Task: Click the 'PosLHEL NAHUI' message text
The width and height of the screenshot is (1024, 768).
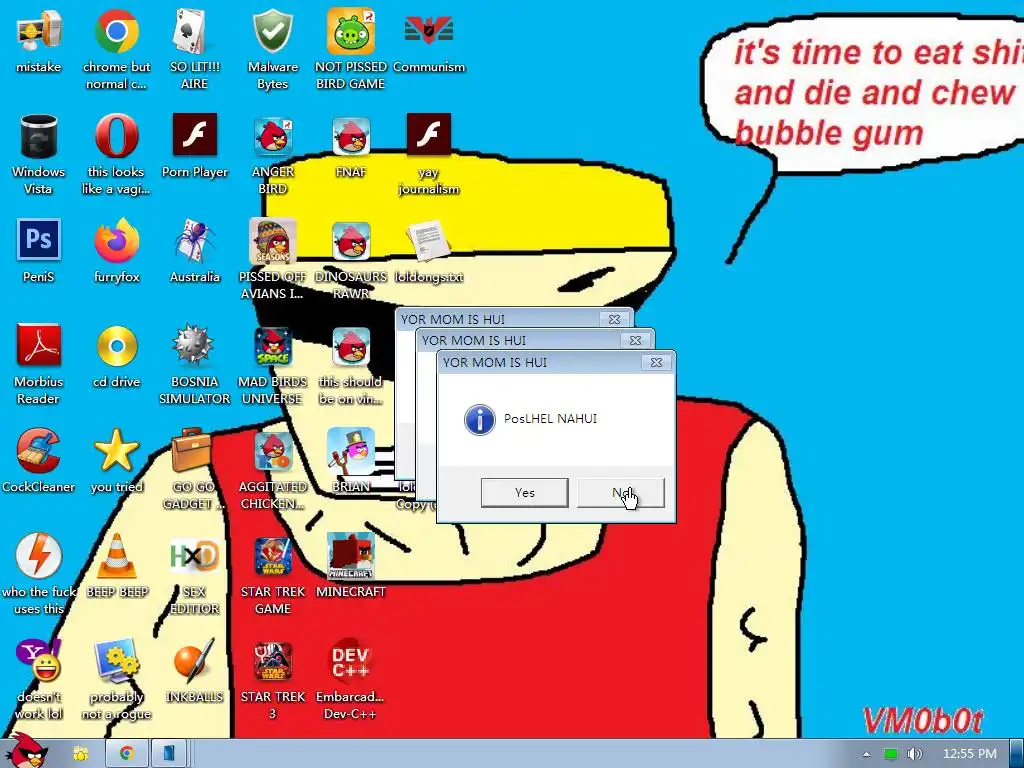Action: point(550,419)
